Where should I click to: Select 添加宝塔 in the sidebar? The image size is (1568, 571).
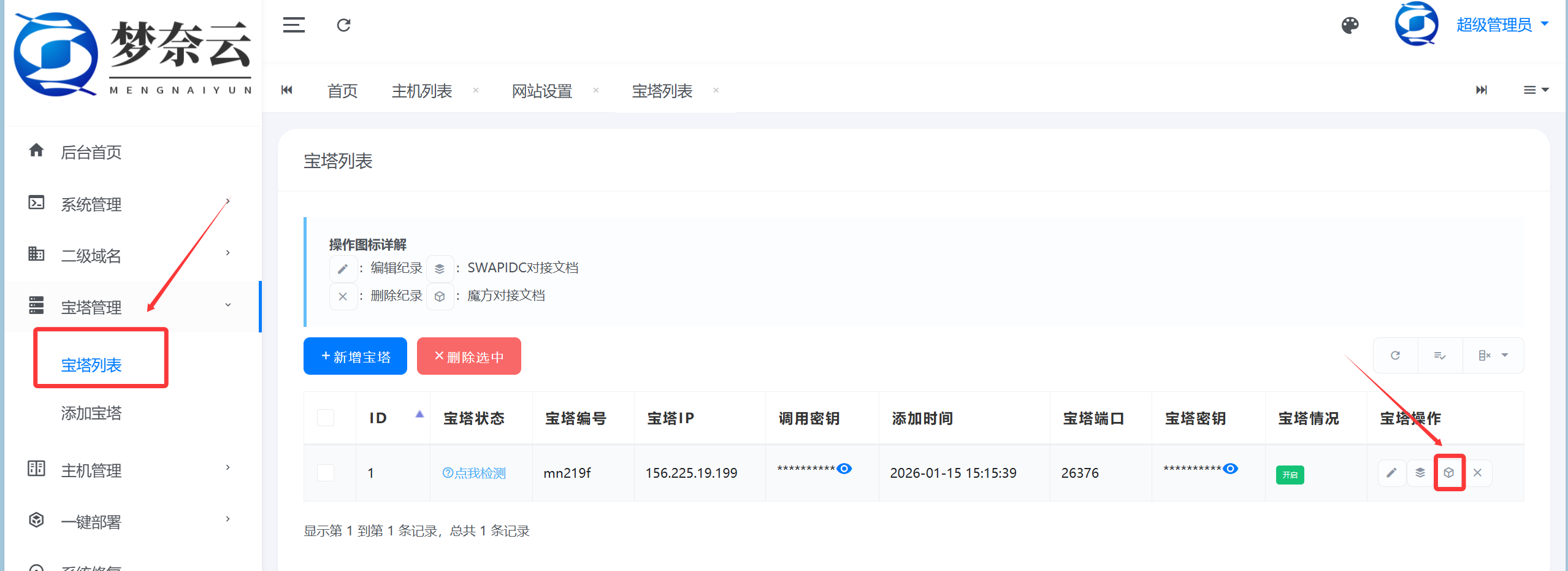coord(91,413)
